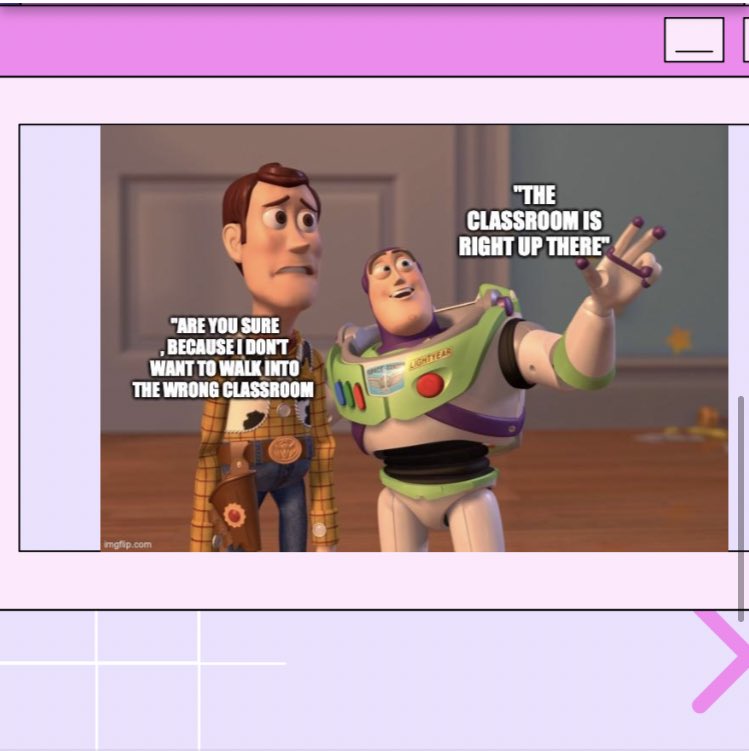
Task: Select the Woody and Buzz meme image
Action: [x=414, y=338]
